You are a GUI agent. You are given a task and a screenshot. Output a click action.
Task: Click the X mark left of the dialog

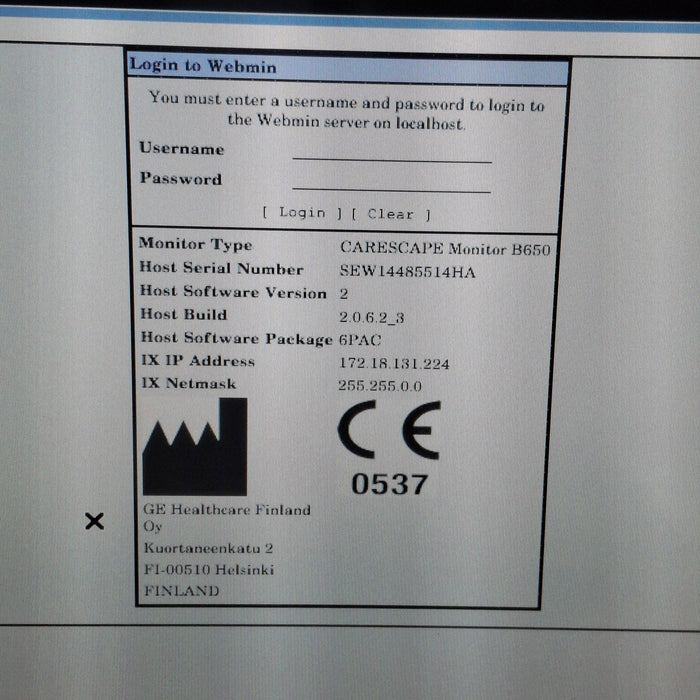click(94, 521)
